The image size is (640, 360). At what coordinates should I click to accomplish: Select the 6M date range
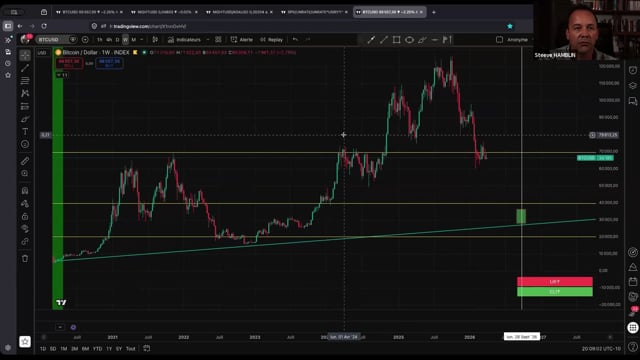tap(85, 349)
